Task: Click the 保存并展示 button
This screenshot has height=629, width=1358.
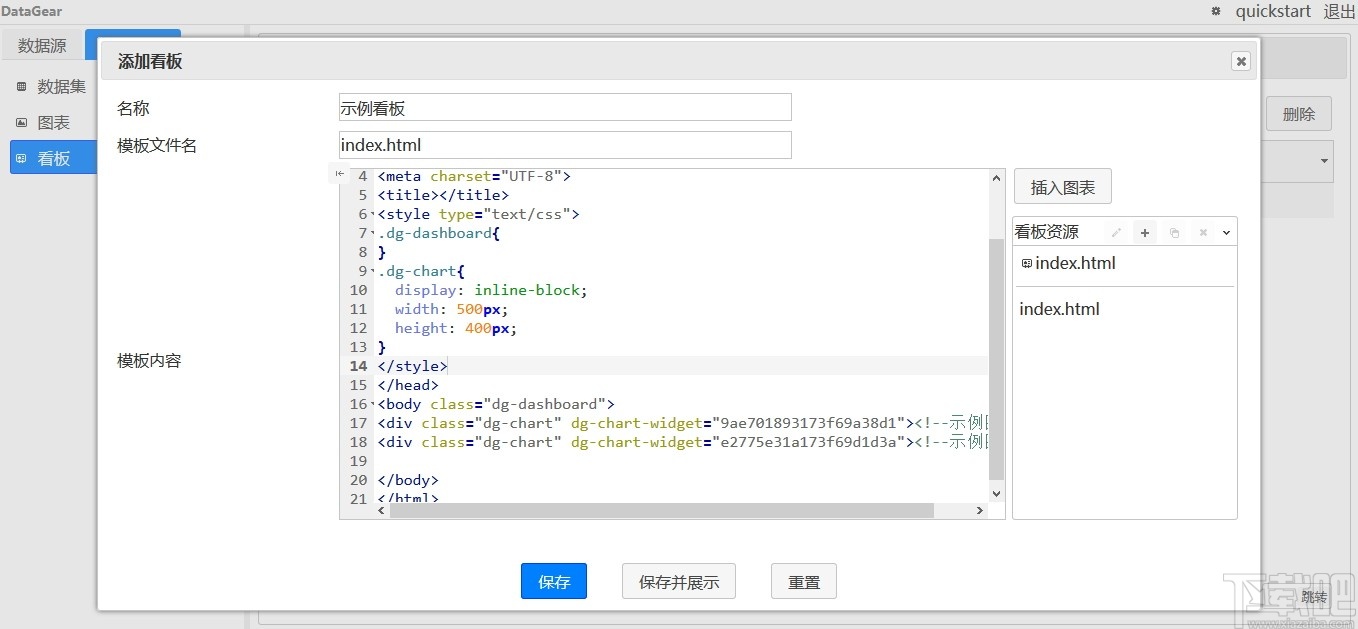Action: coord(679,581)
